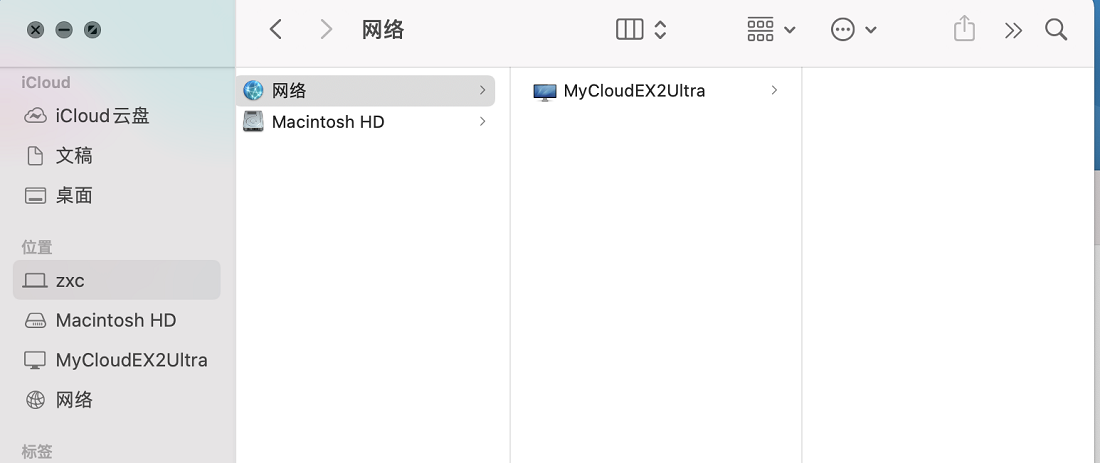Image resolution: width=1100 pixels, height=463 pixels.
Task: Go forward using the right chevron
Action: pos(326,29)
